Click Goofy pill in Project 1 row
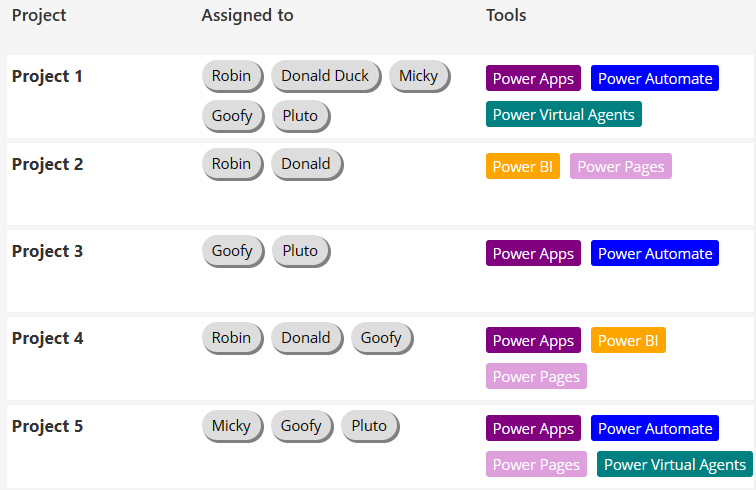The width and height of the screenshot is (756, 490). pos(232,116)
